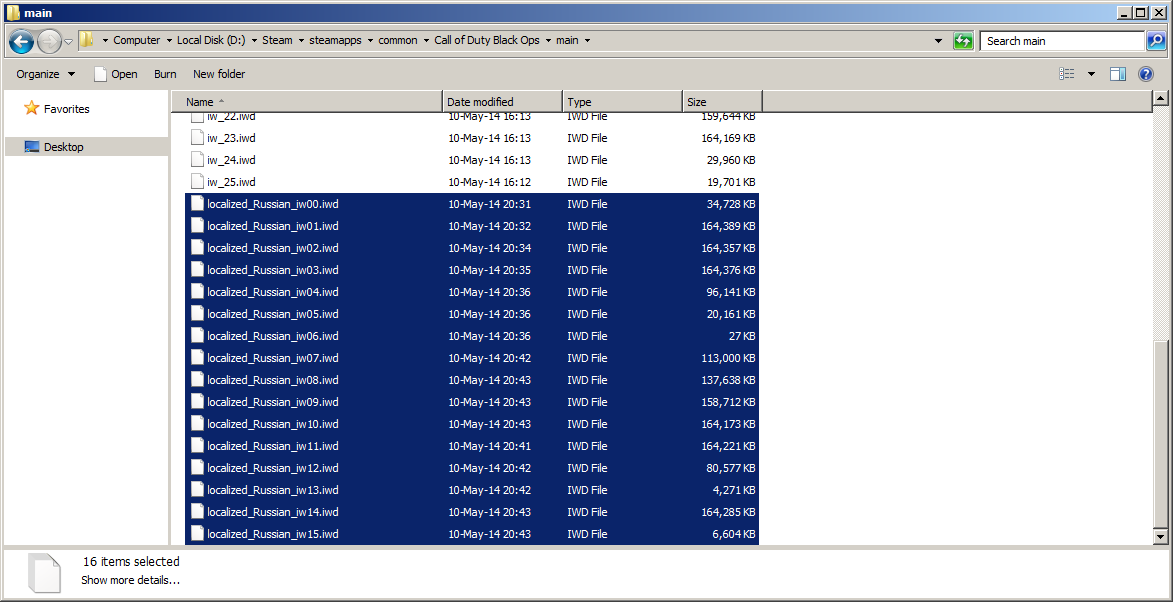1173x602 pixels.
Task: Go to Call of Duty Black Ops breadcrumb
Action: pos(488,40)
